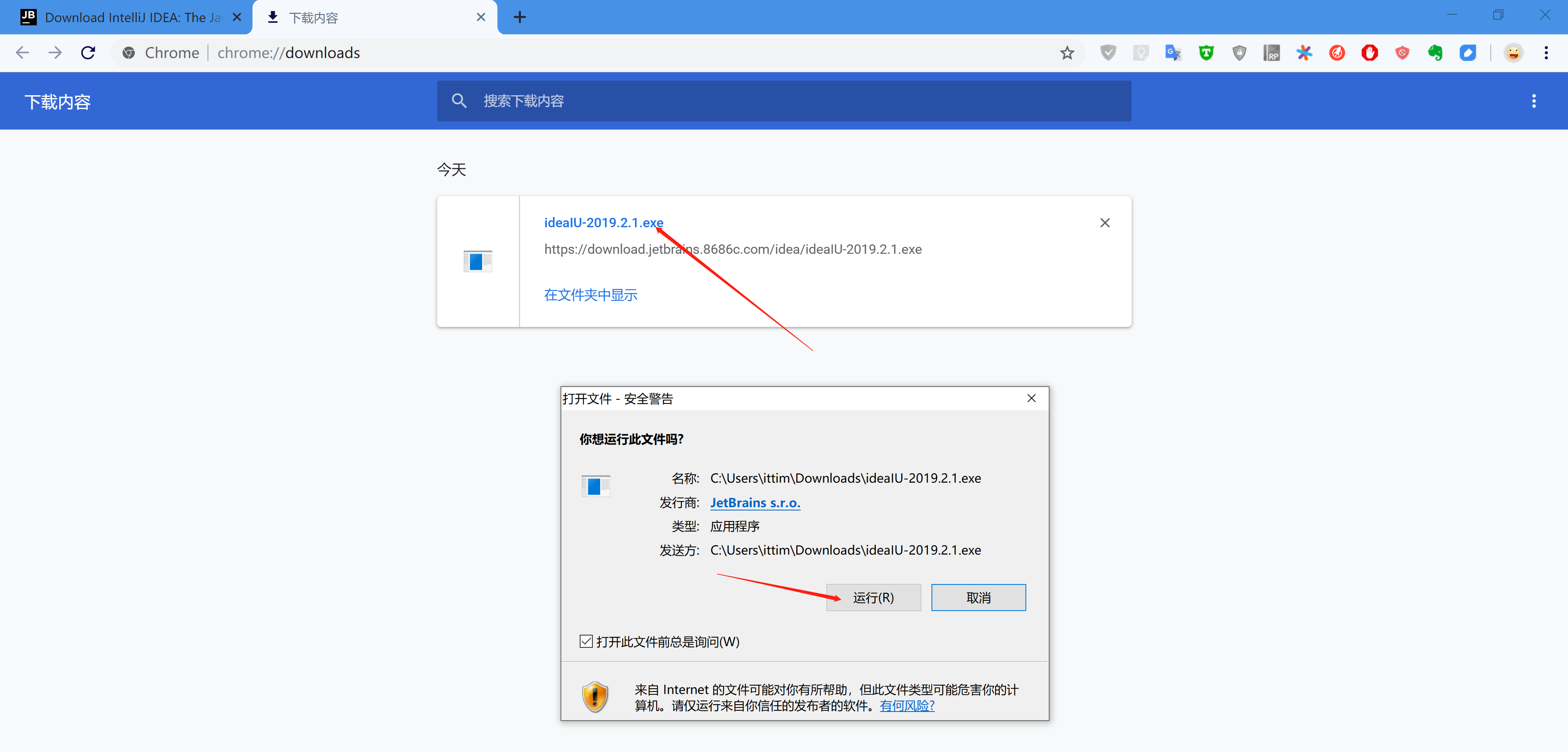This screenshot has height=752, width=1568.
Task: Click the 应用程序 type value
Action: click(x=735, y=527)
